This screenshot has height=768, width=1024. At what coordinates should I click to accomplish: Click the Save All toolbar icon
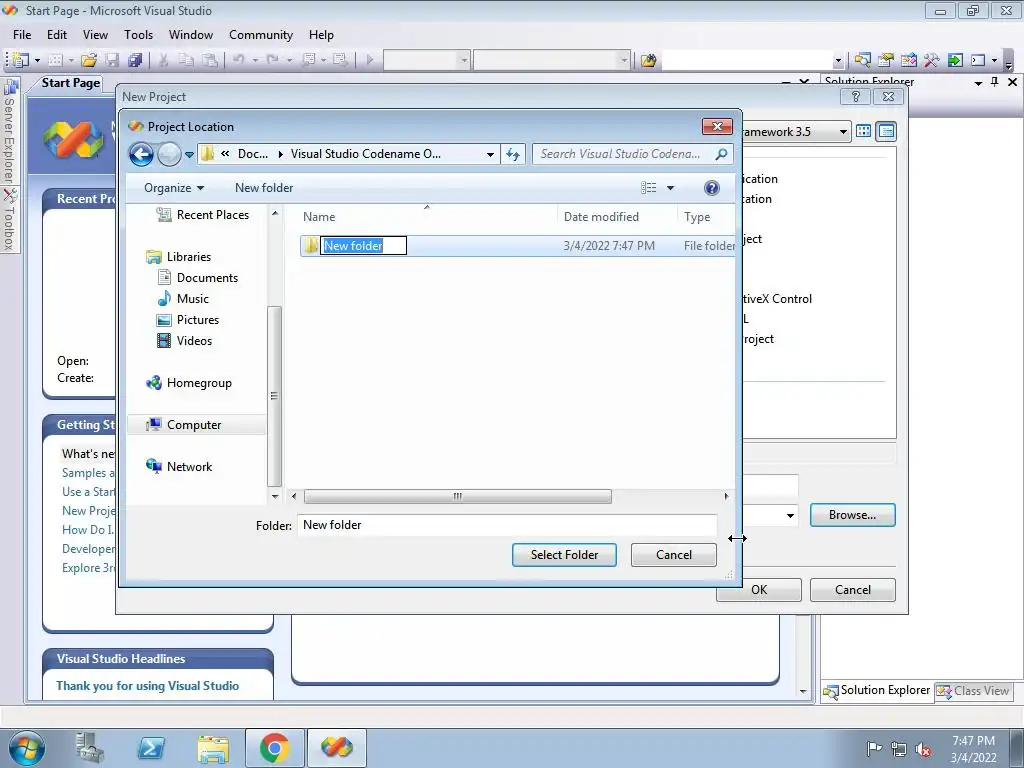tap(135, 60)
